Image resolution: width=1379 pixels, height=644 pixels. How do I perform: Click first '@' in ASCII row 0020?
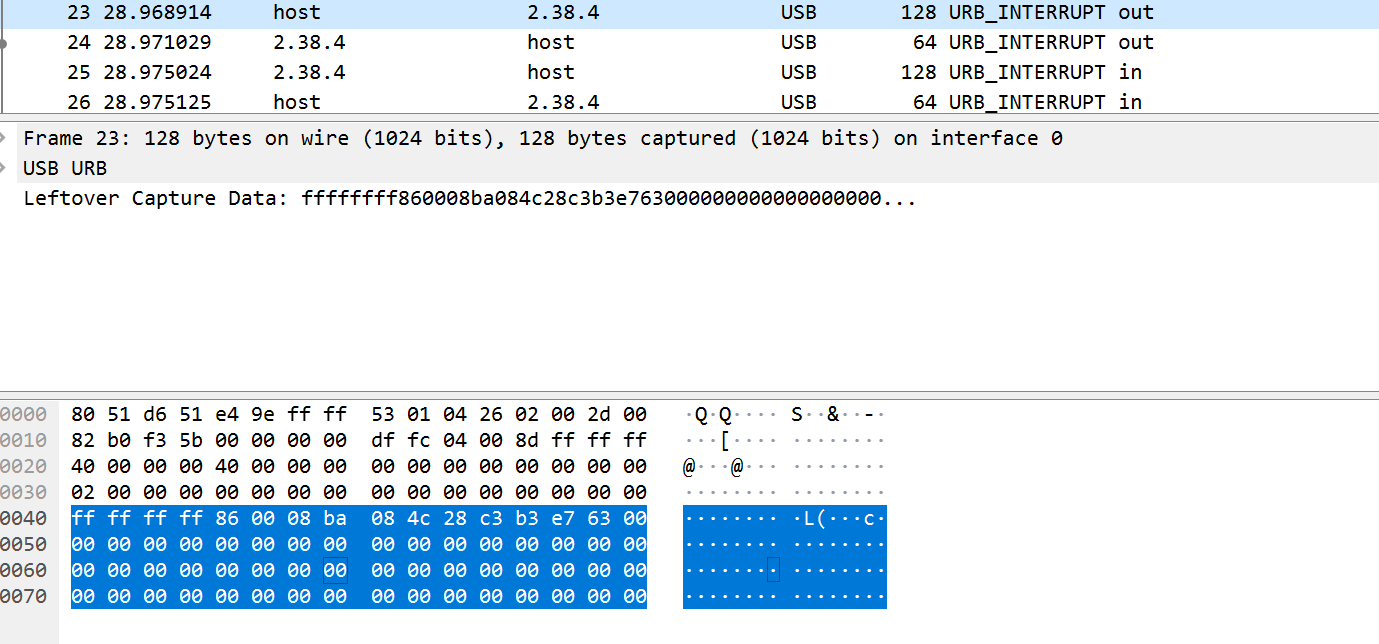pos(689,467)
